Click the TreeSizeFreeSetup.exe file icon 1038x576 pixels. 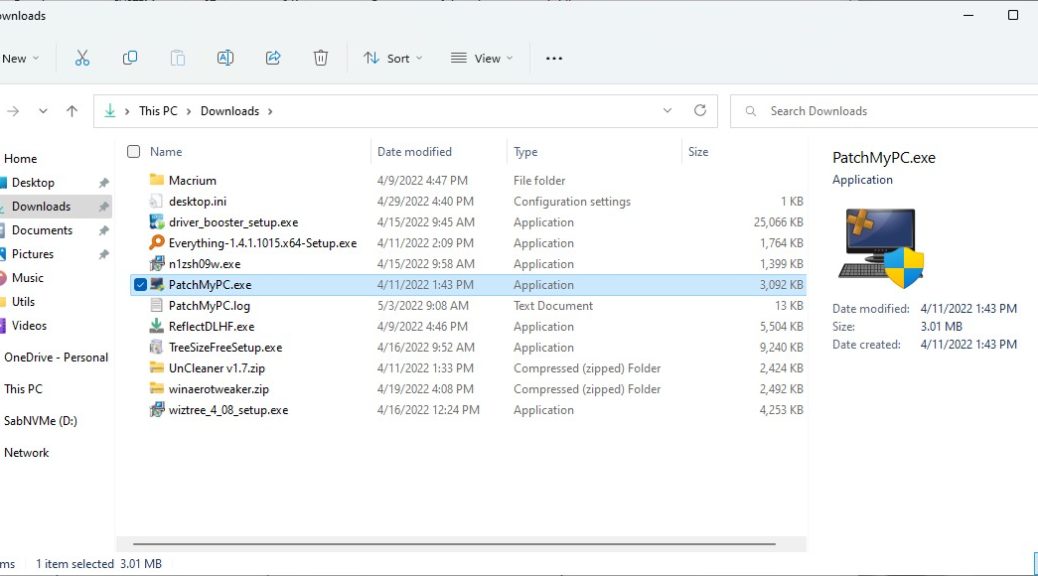(156, 347)
